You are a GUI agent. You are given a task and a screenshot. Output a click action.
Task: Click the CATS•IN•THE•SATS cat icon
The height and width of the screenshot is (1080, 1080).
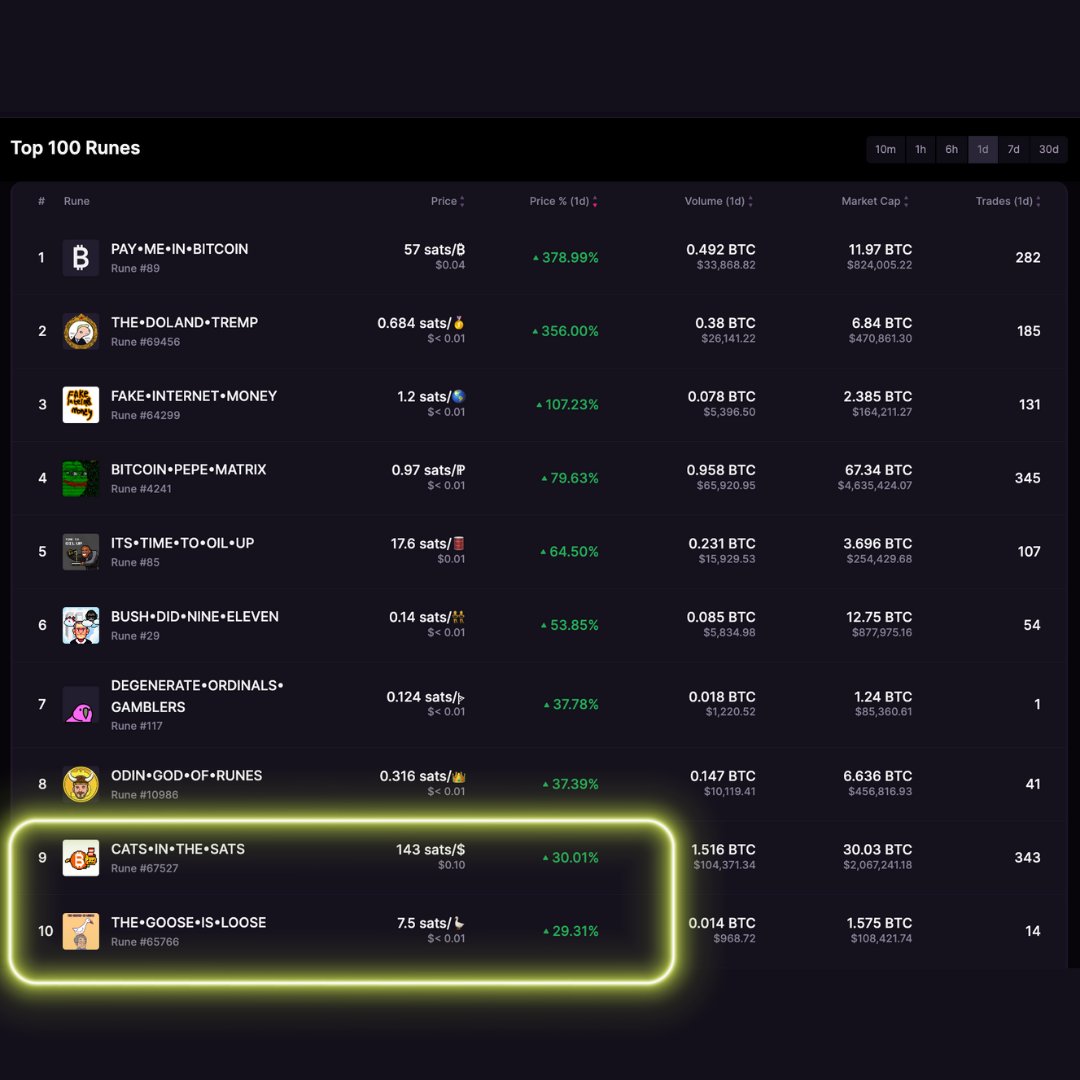(81, 858)
